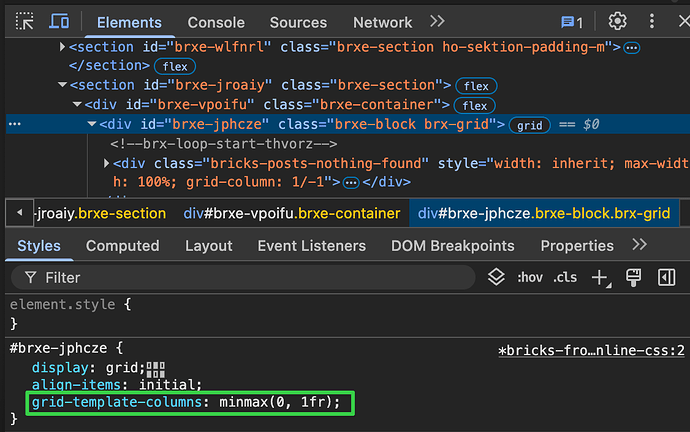The width and height of the screenshot is (690, 432).
Task: Toggle the device toolbar icon
Action: [60, 21]
